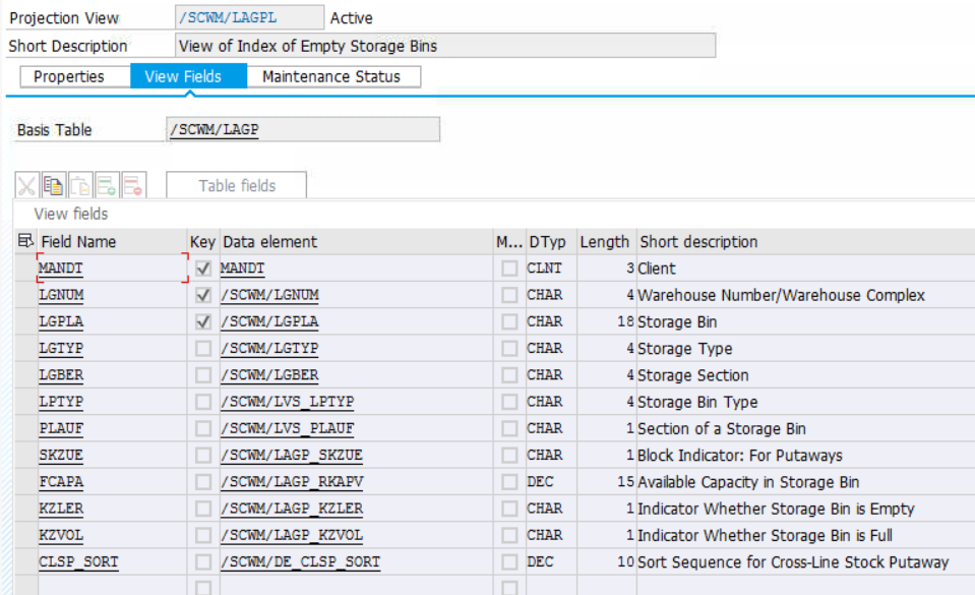The image size is (975, 595).
Task: Toggle the Key checkbox for KZVOL
Action: (203, 535)
